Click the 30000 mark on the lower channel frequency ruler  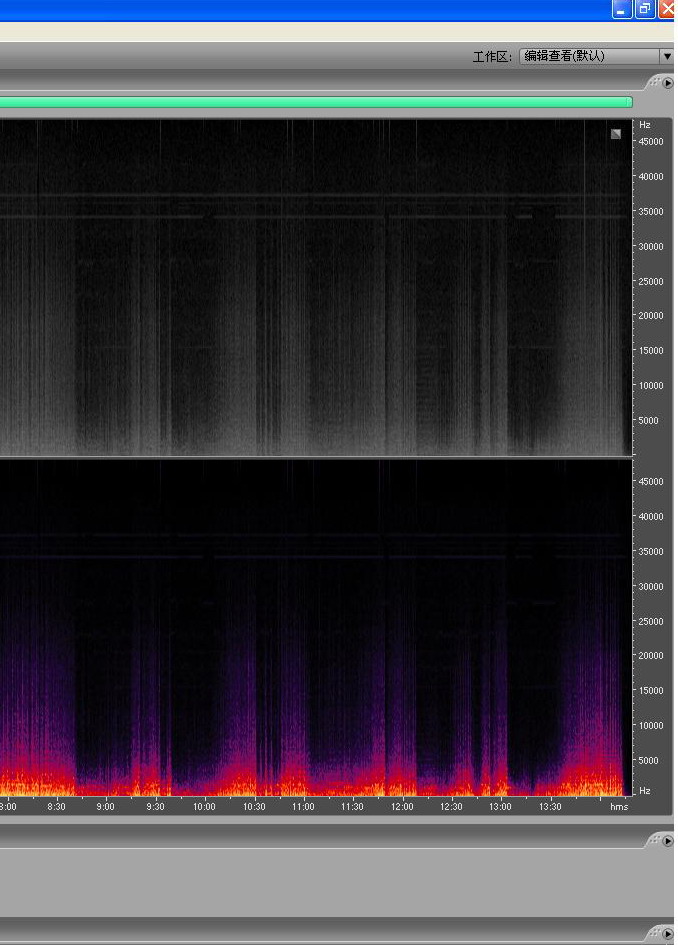click(651, 586)
